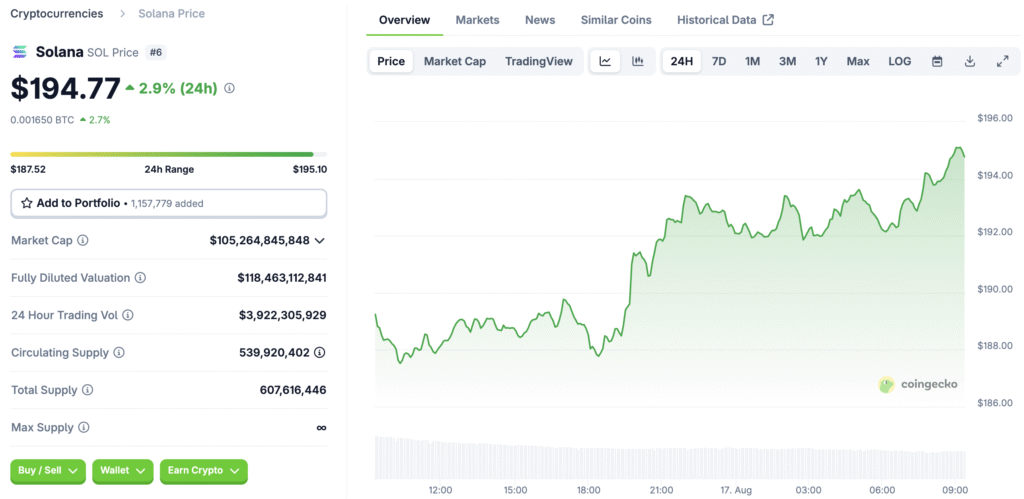This screenshot has width=1024, height=499.
Task: Select the 7D time range
Action: point(718,61)
